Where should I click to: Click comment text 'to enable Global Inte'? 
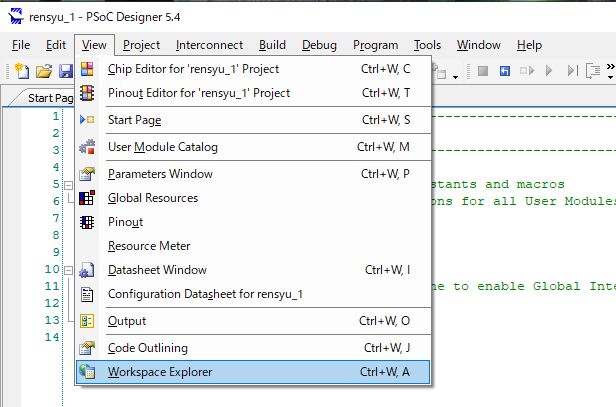tap(534, 286)
